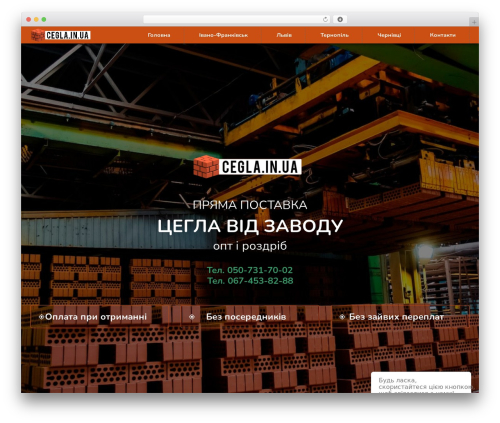Close the browser window with red button
This screenshot has width=500, height=423.
[29, 20]
